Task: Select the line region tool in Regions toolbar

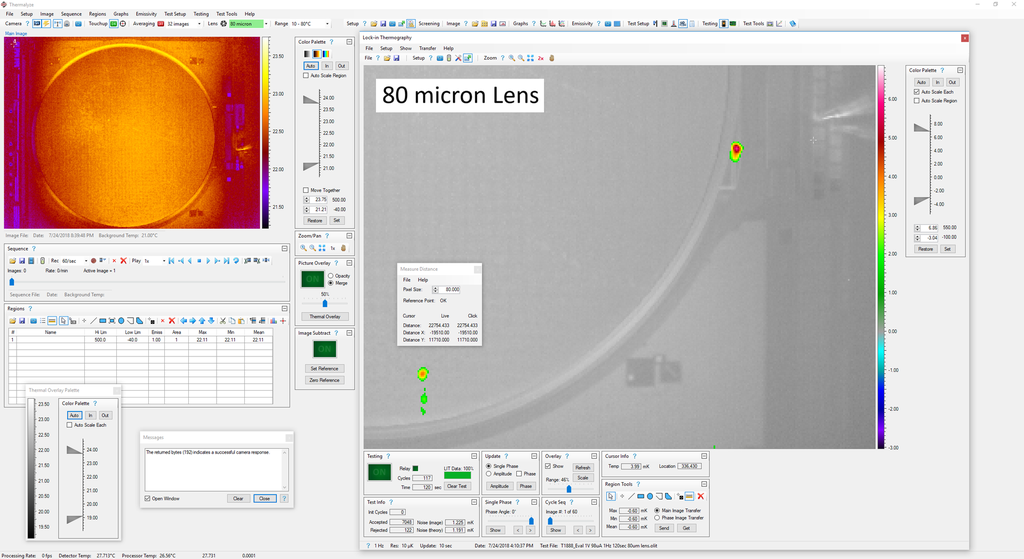Action: tap(93, 321)
